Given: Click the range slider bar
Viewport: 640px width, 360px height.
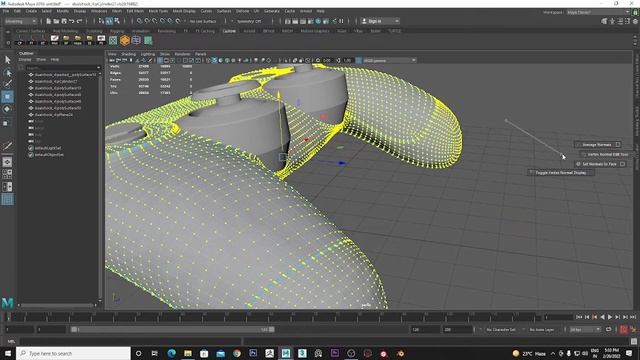Looking at the screenshot, I should pyautogui.click(x=173, y=329).
